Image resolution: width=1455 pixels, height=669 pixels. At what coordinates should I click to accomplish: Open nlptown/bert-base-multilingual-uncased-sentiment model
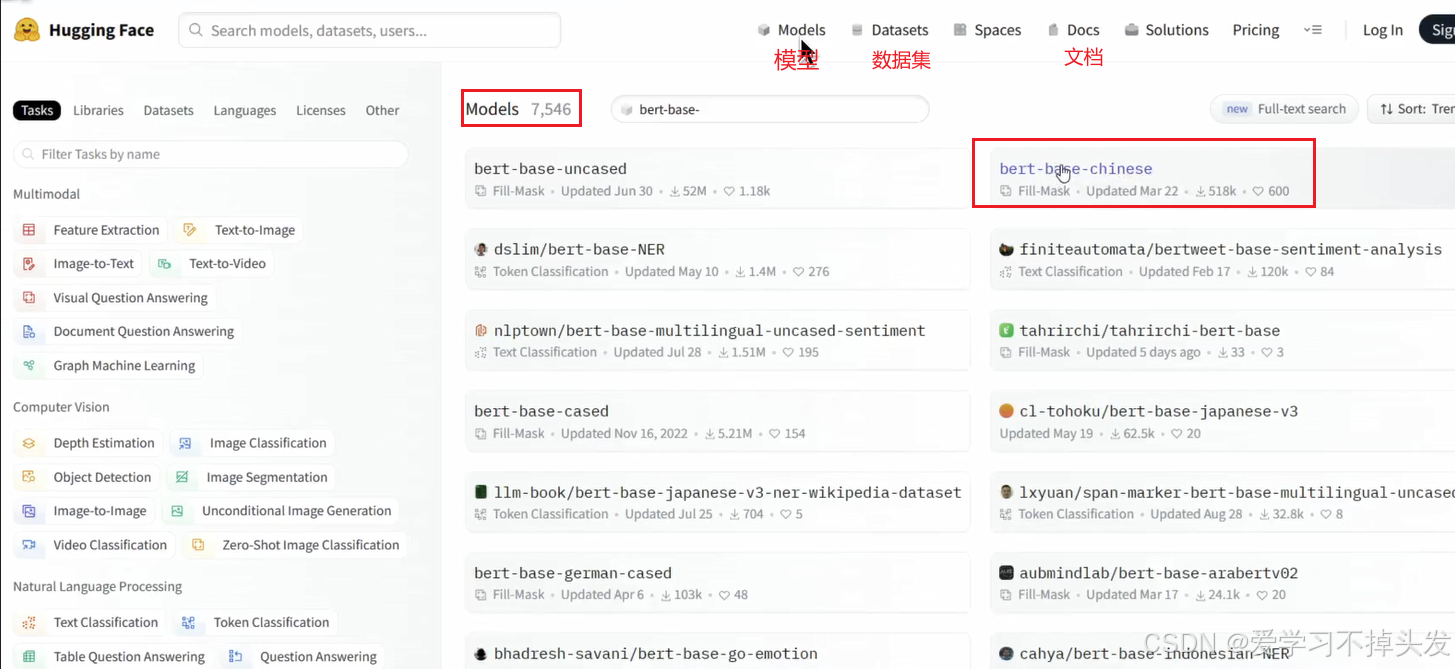coord(717,340)
